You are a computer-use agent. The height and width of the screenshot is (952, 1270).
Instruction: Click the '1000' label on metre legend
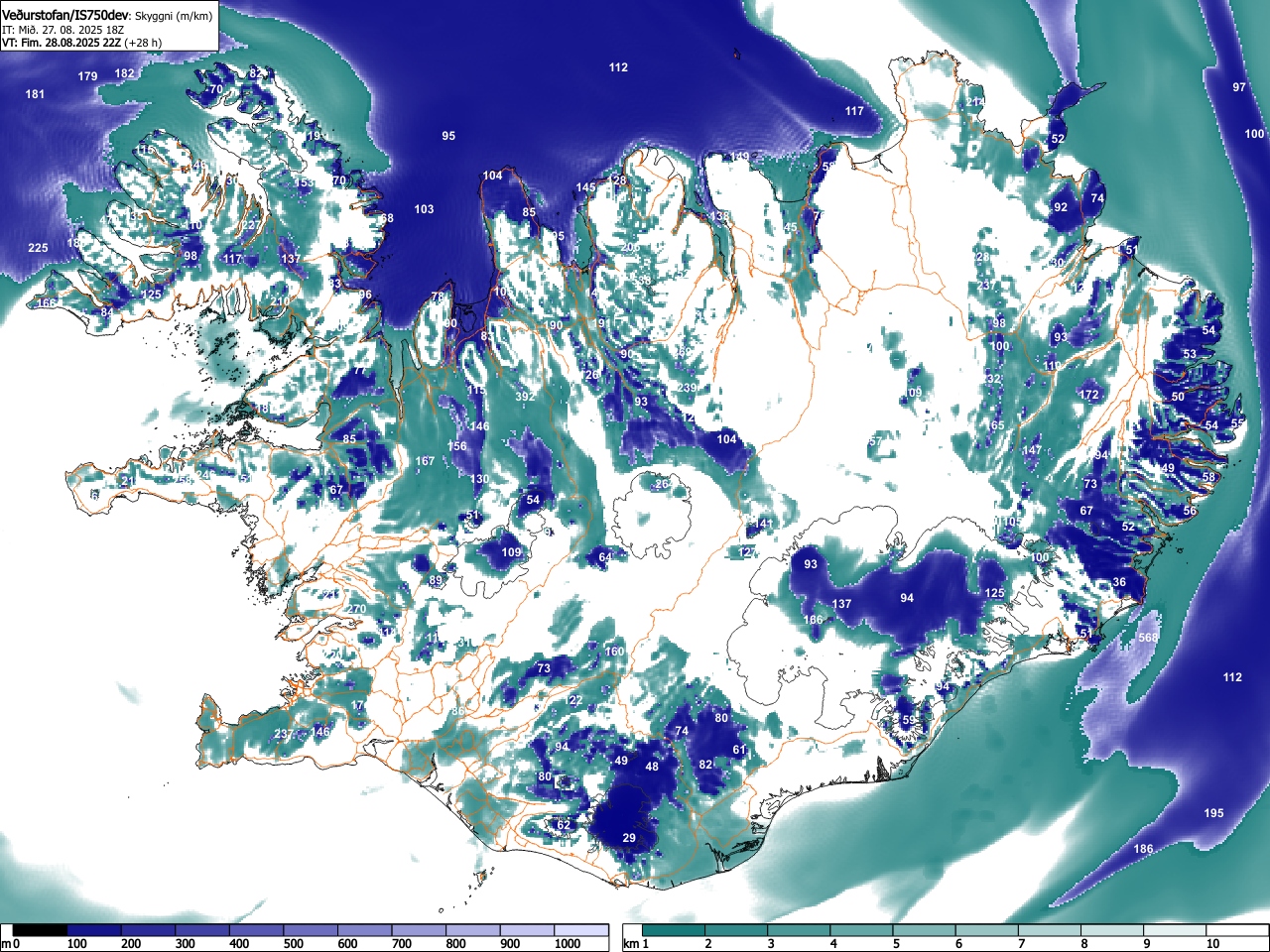coord(568,944)
